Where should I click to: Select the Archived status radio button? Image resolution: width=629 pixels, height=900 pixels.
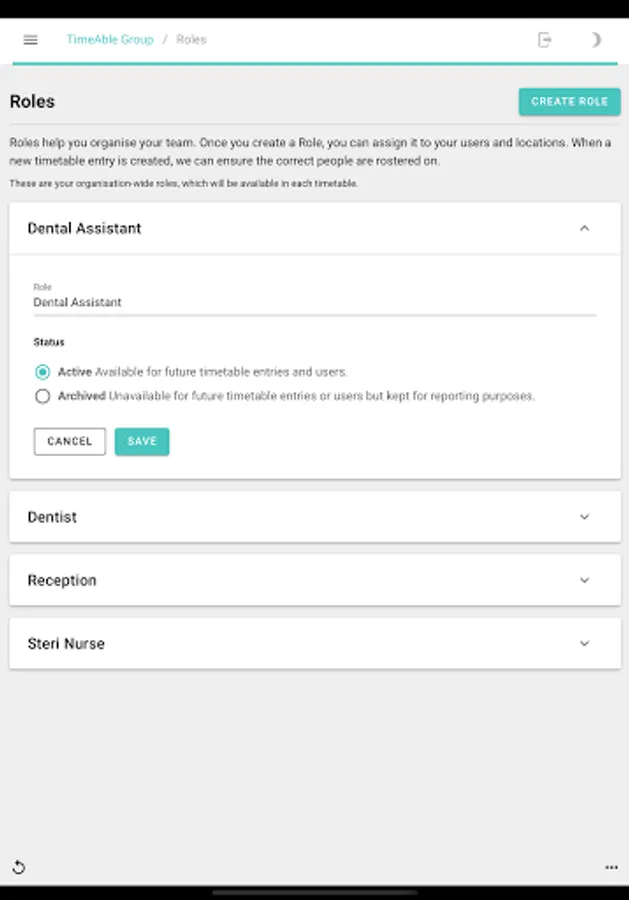click(42, 396)
